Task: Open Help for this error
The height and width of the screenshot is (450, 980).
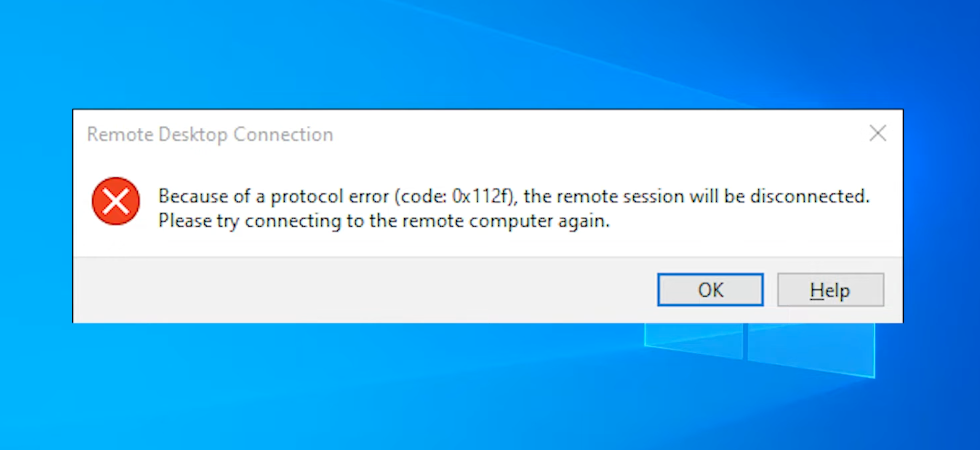Action: point(829,290)
